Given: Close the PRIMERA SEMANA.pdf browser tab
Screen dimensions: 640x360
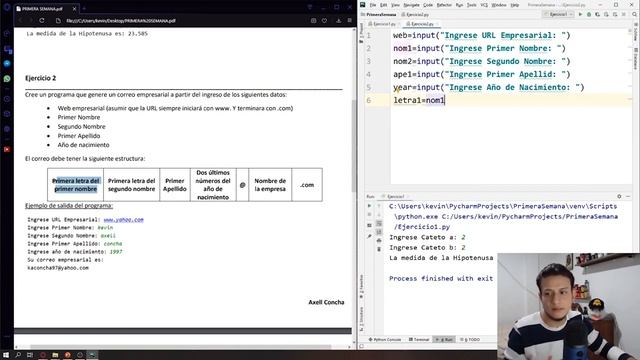Looking at the screenshot, I should pos(74,8).
